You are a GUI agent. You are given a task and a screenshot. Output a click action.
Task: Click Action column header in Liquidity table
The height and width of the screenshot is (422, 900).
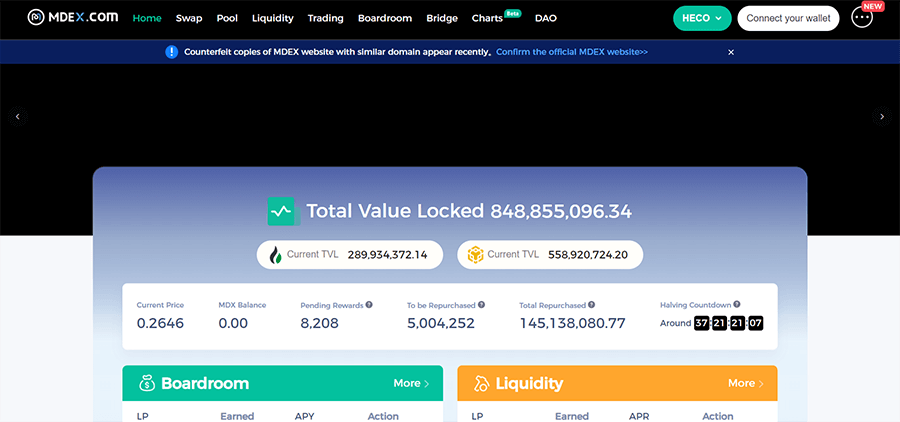click(717, 416)
